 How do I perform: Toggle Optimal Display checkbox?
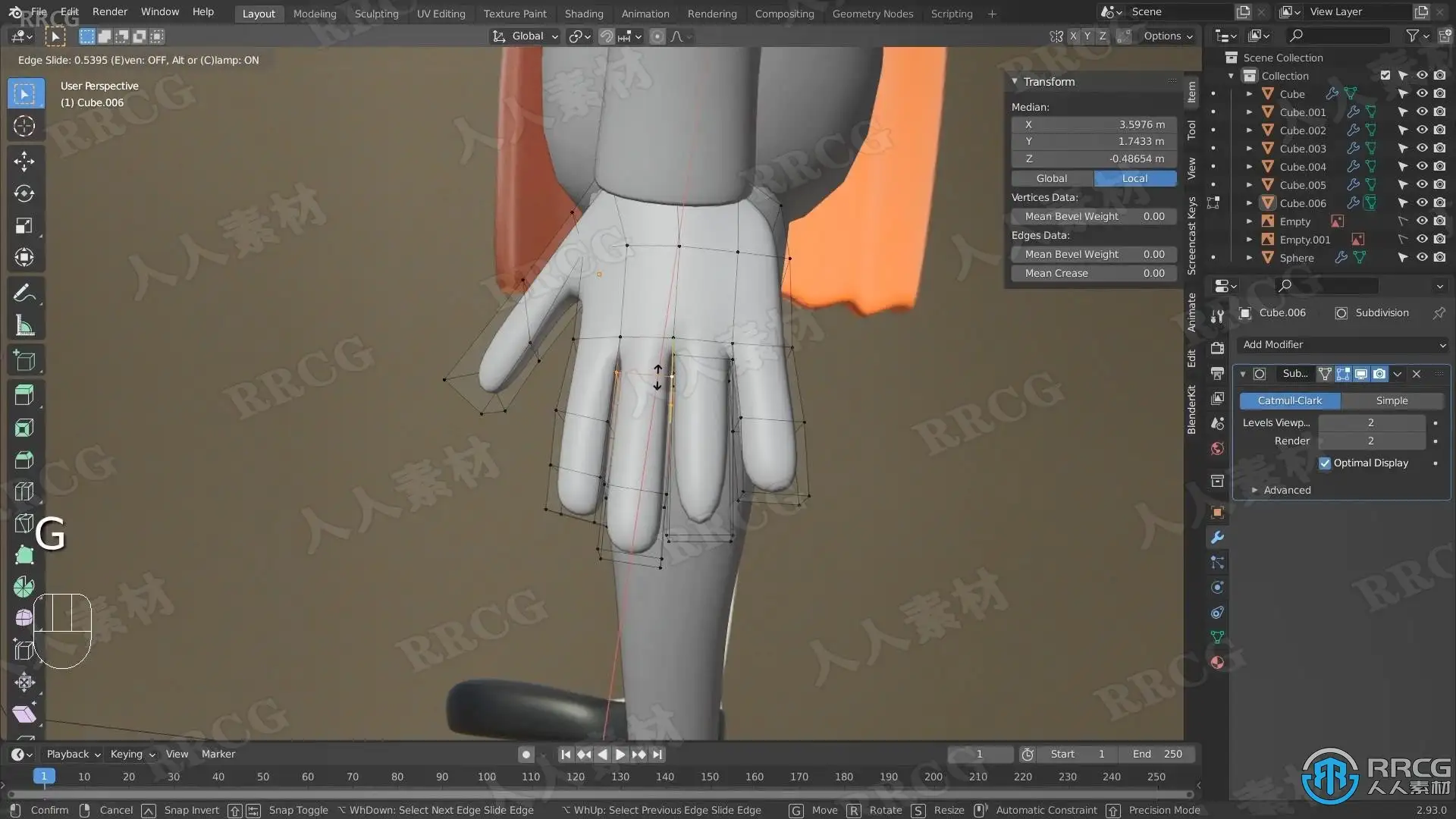[x=1325, y=463]
